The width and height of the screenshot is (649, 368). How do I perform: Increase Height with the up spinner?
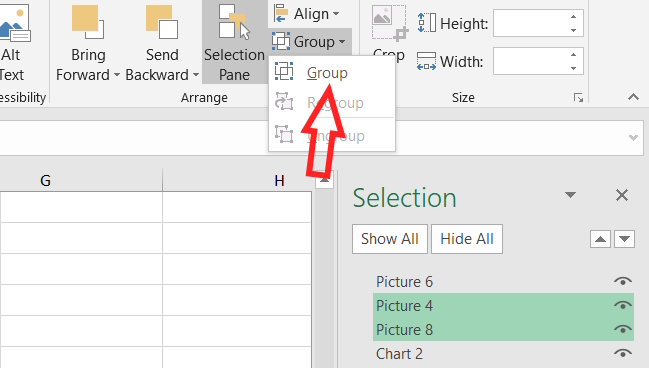click(573, 17)
